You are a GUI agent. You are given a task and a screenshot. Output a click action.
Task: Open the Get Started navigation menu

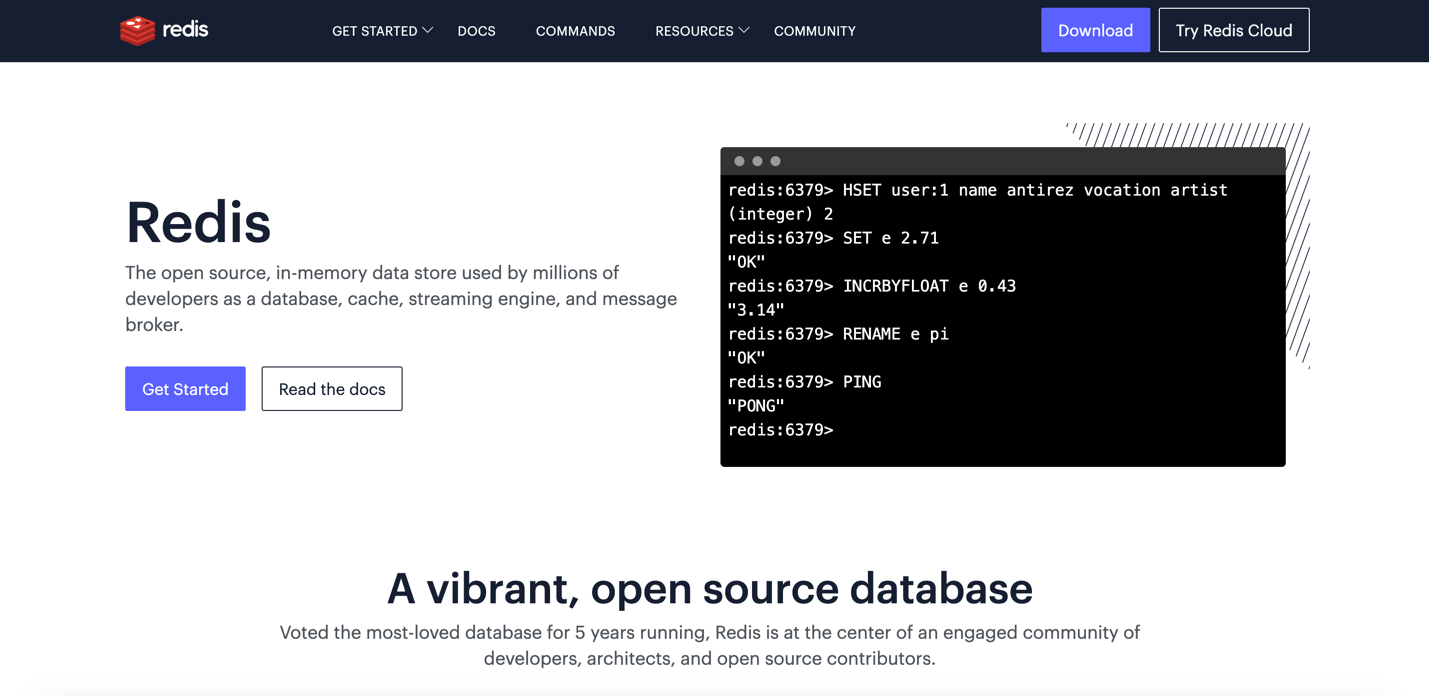382,31
